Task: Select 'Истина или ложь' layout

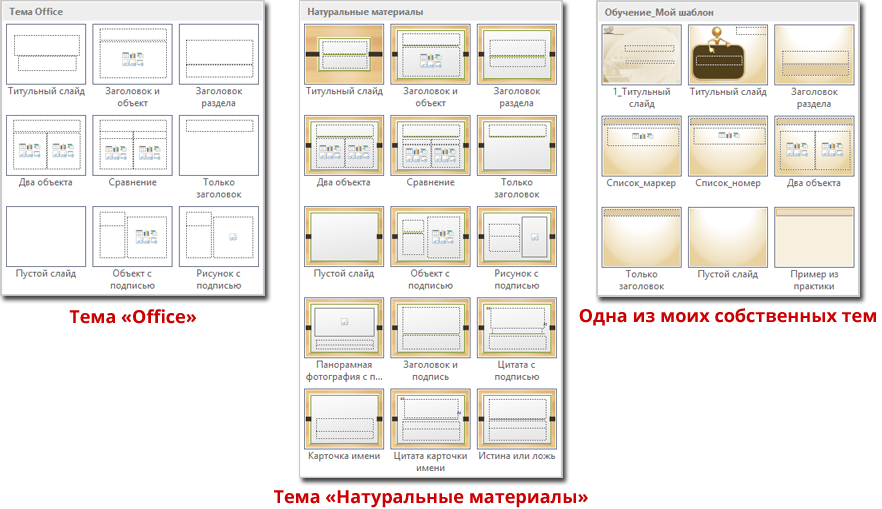Action: tap(517, 419)
